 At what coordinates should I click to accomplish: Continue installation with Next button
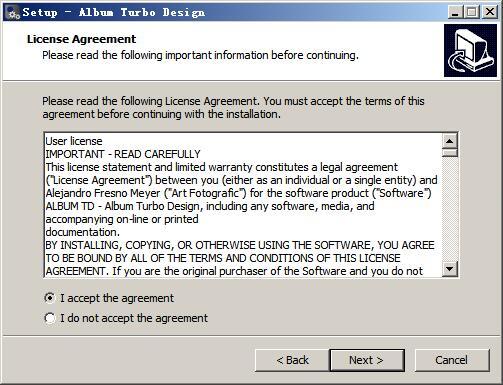[x=367, y=360]
